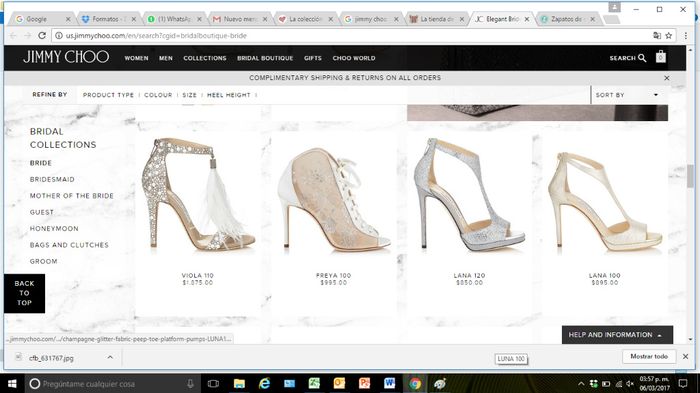Open the Groom category
The height and width of the screenshot is (393, 700).
43,261
